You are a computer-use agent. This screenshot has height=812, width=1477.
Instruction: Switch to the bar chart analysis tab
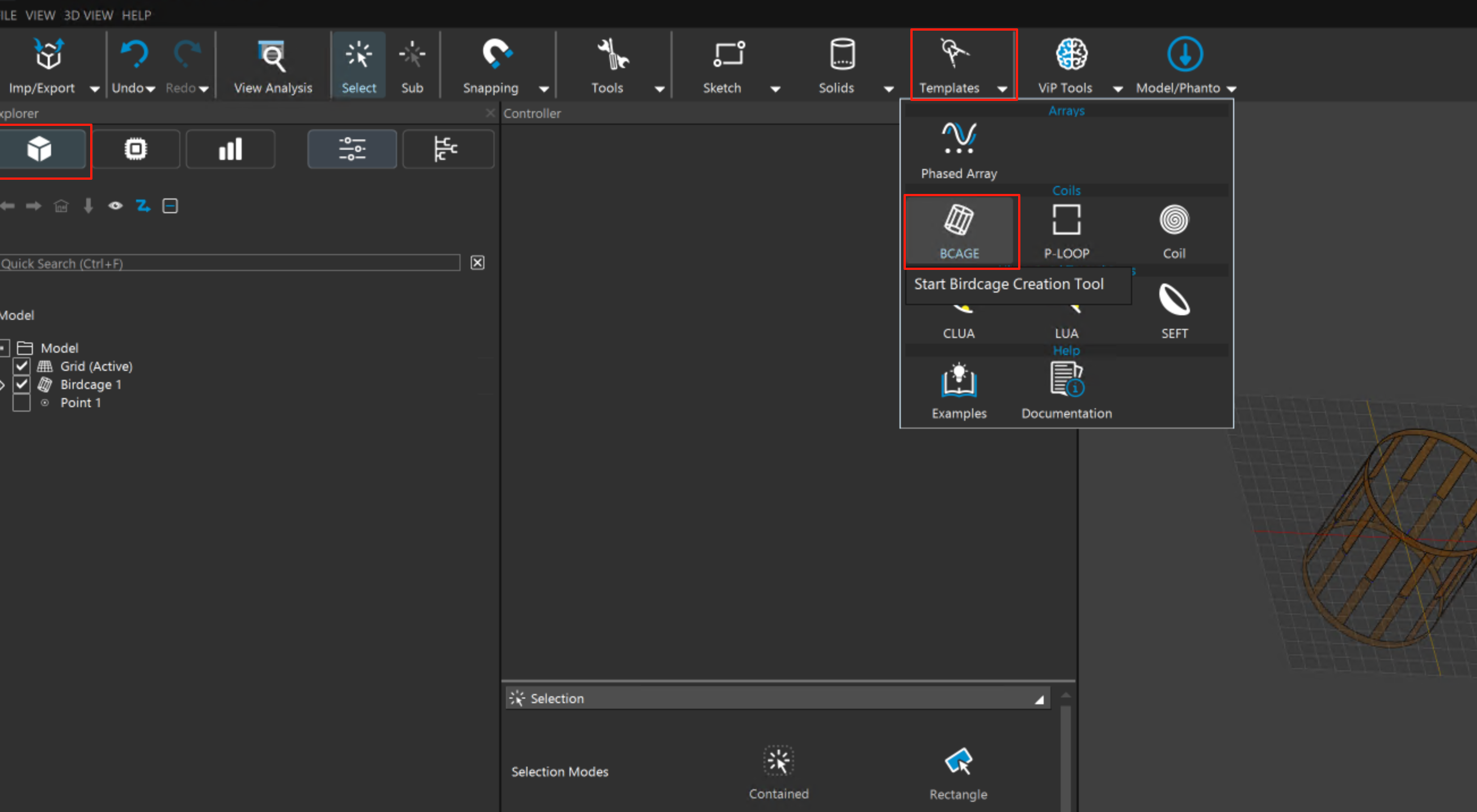tap(230, 150)
